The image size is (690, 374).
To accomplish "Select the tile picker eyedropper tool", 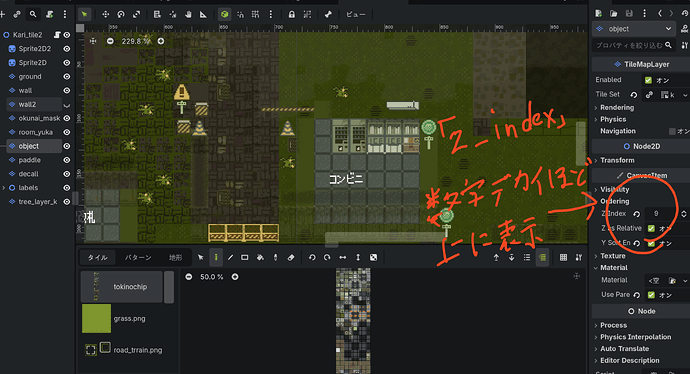I will tap(275, 257).
